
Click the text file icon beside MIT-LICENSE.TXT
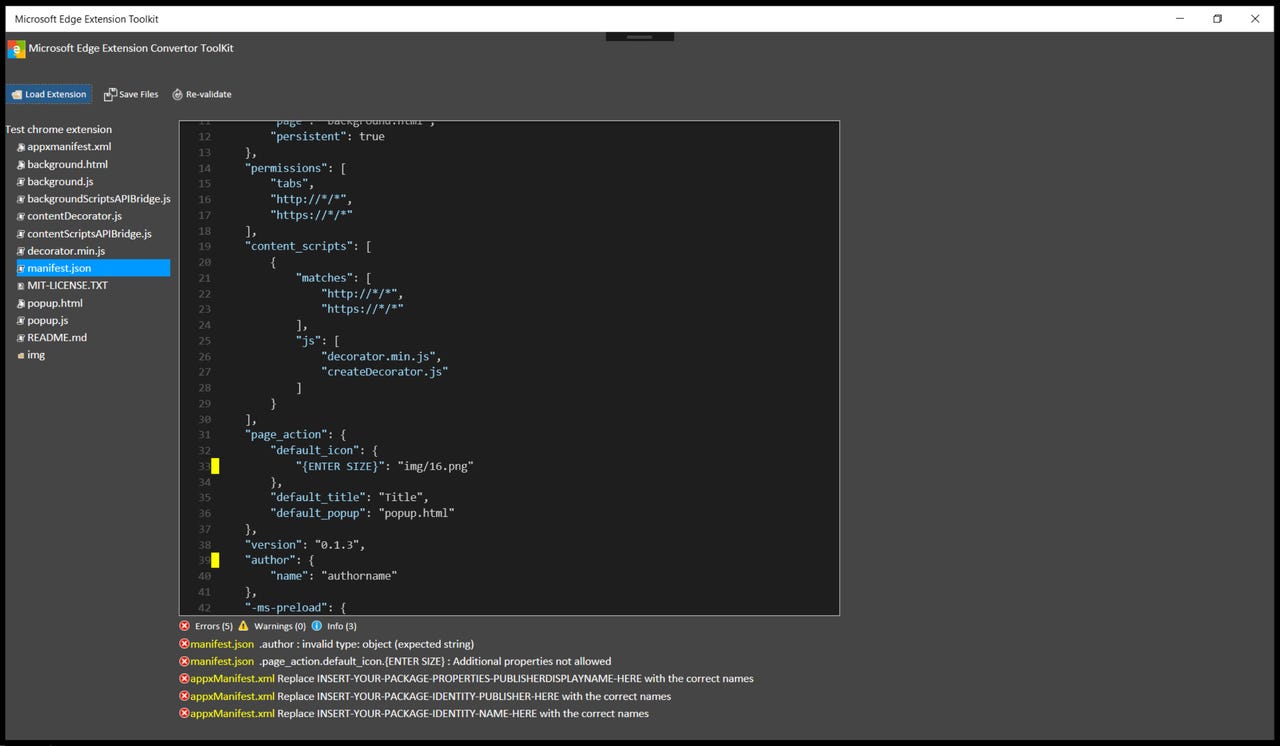20,285
